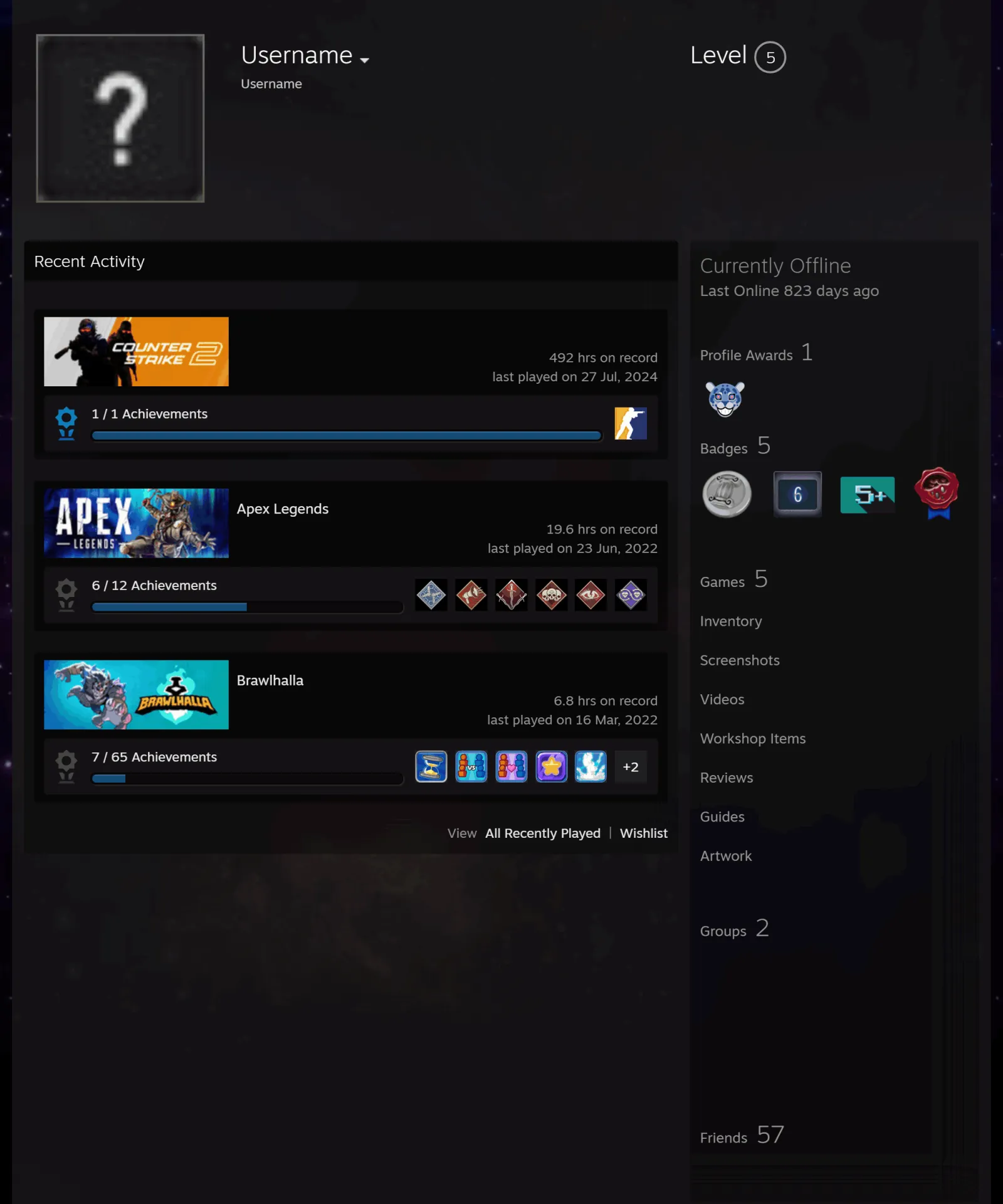1003x1204 pixels.
Task: Open the teal 5+ games badge
Action: click(x=867, y=494)
